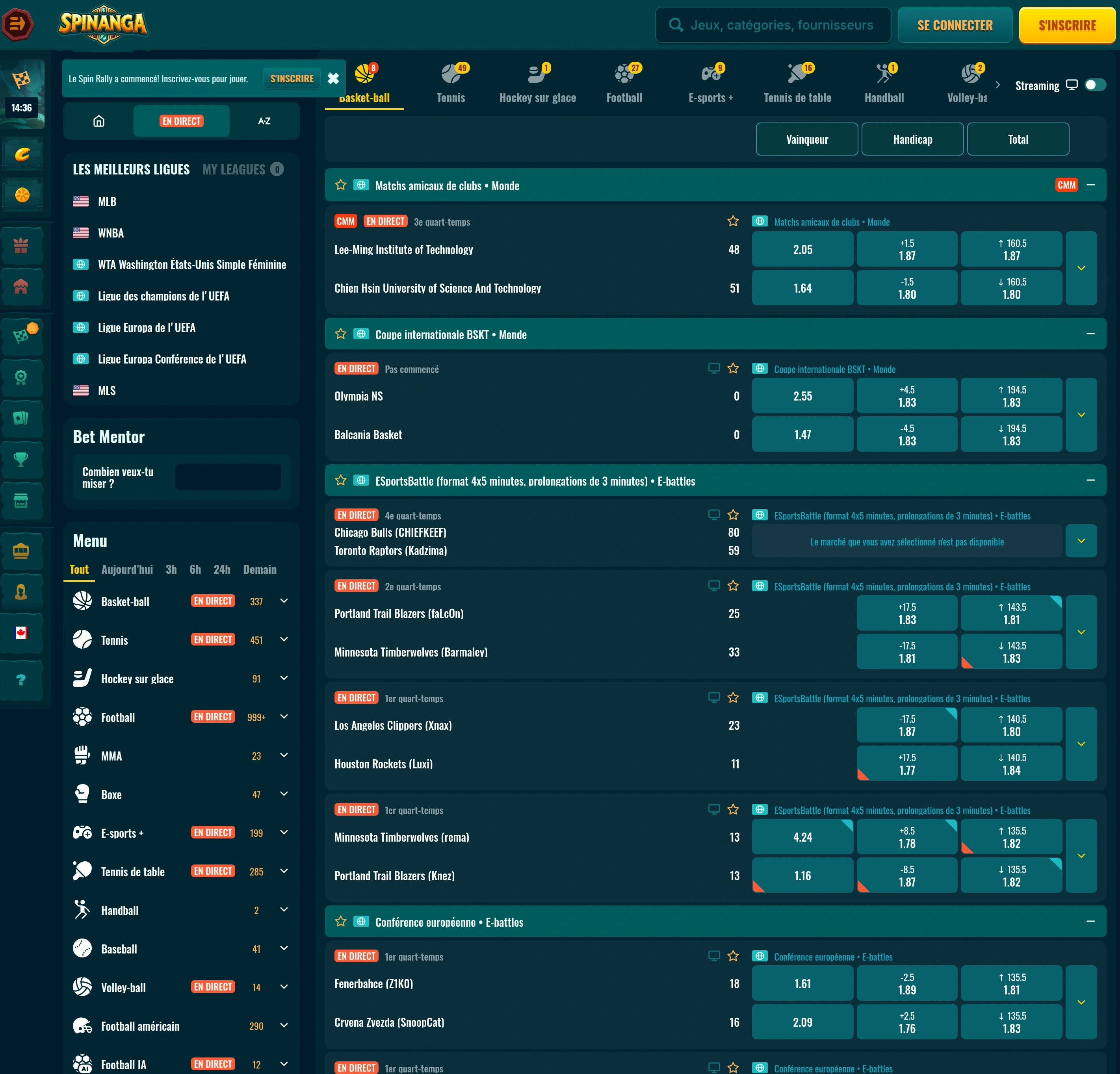This screenshot has height=1074, width=1120.
Task: Toggle the Streaming switch
Action: [1095, 85]
